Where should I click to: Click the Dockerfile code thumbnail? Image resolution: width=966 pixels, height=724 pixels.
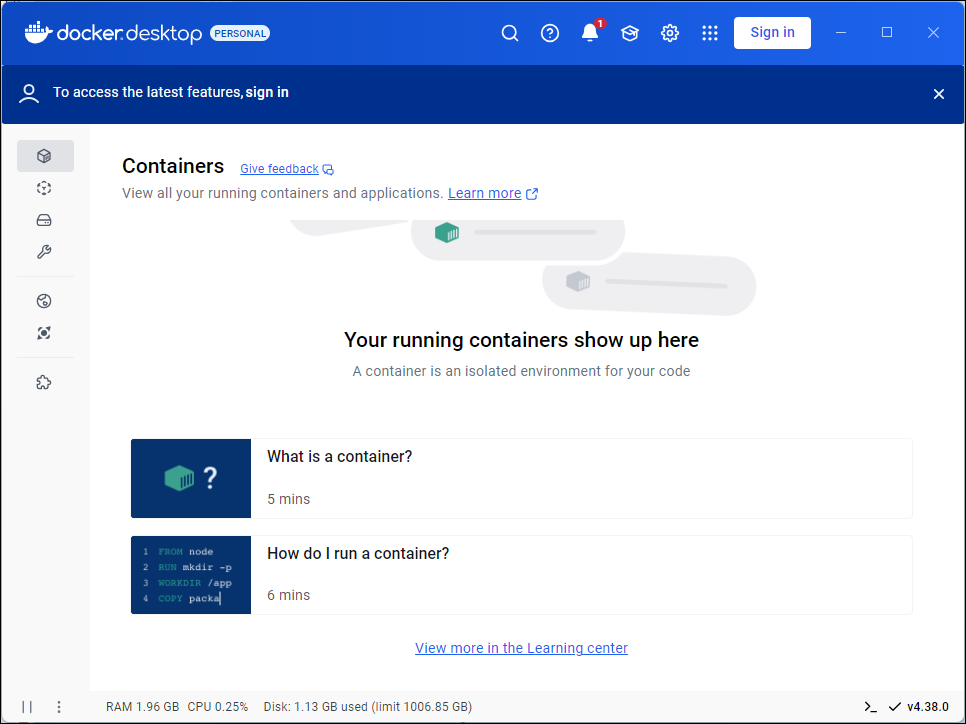click(x=191, y=575)
